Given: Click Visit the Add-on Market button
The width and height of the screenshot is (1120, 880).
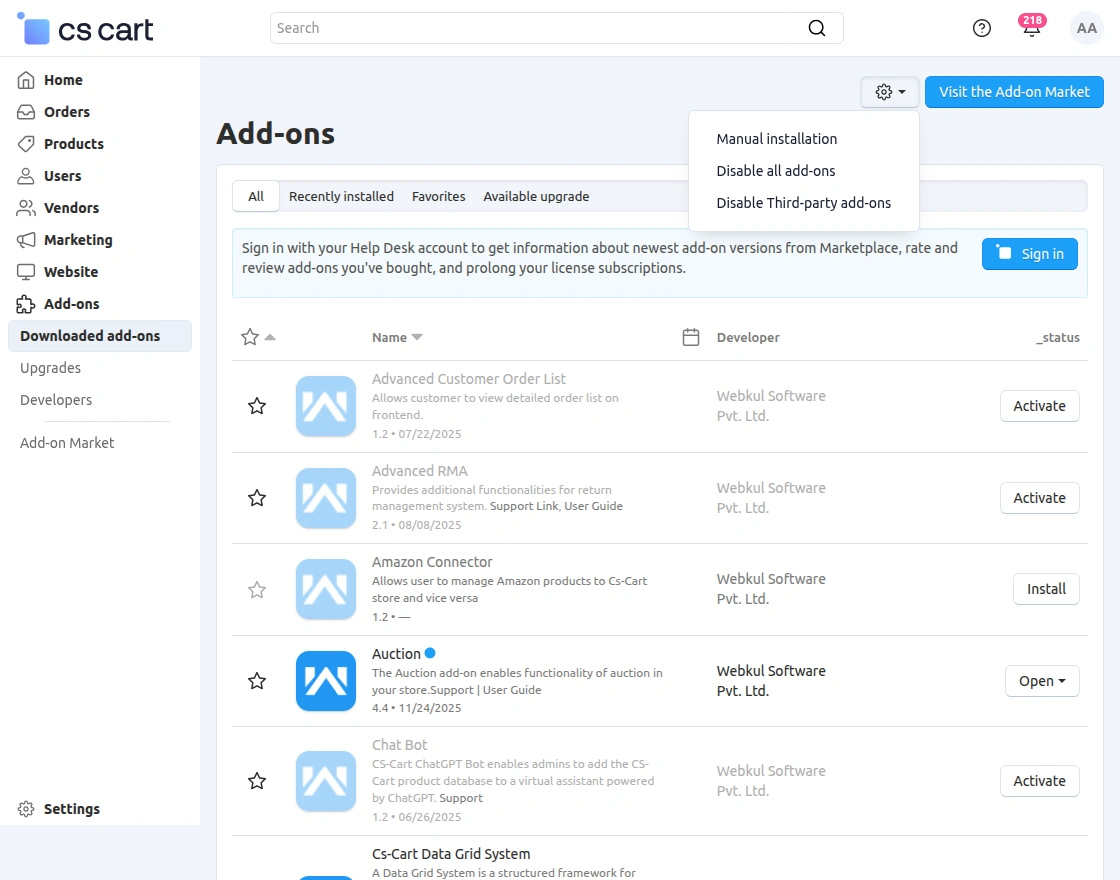Looking at the screenshot, I should point(1014,92).
